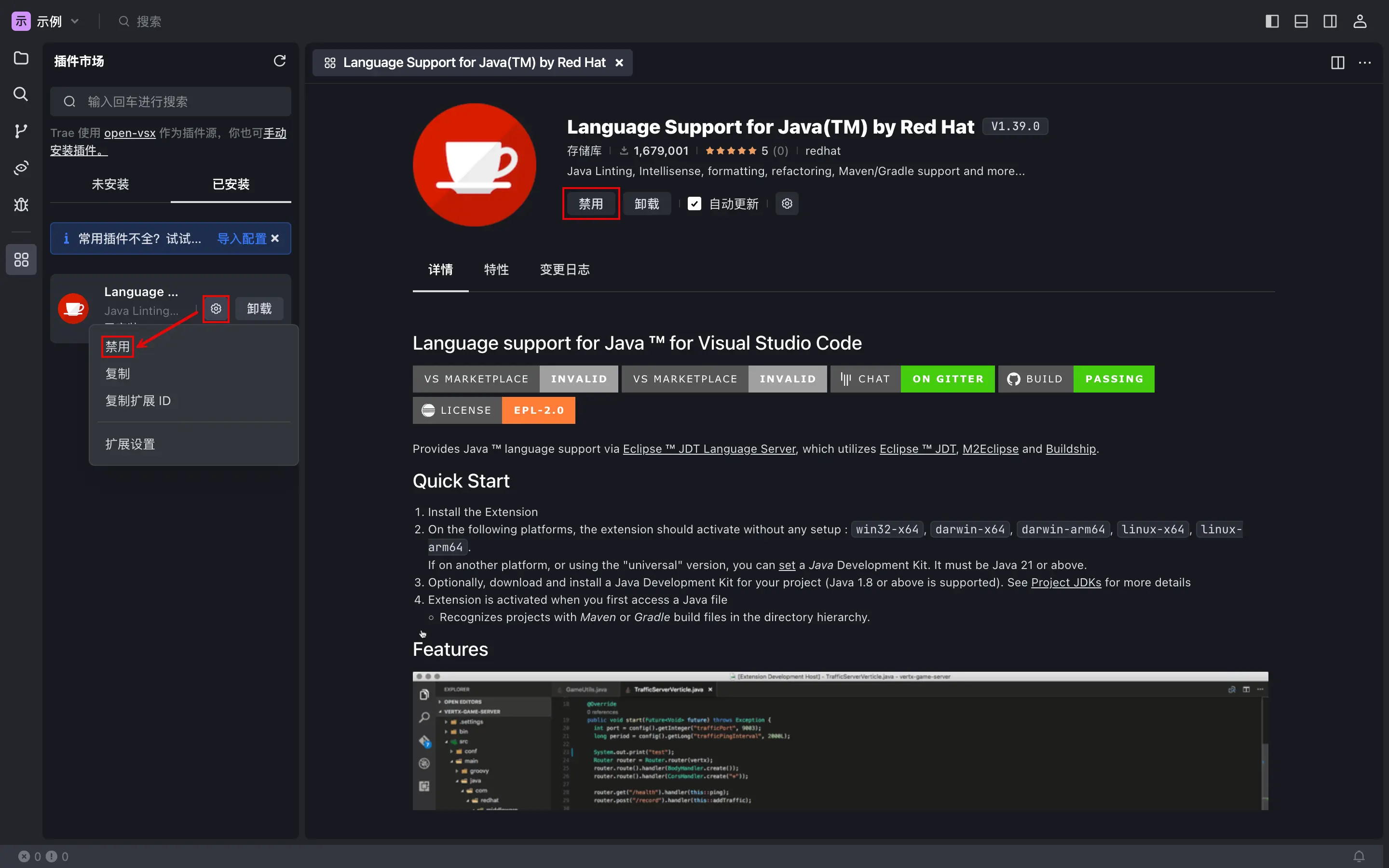
Task: Click the gear icon in the Language plugin list item
Action: (216, 309)
